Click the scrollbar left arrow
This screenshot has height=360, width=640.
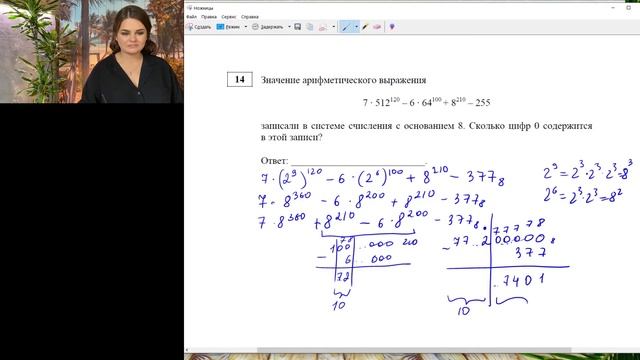coord(187,350)
